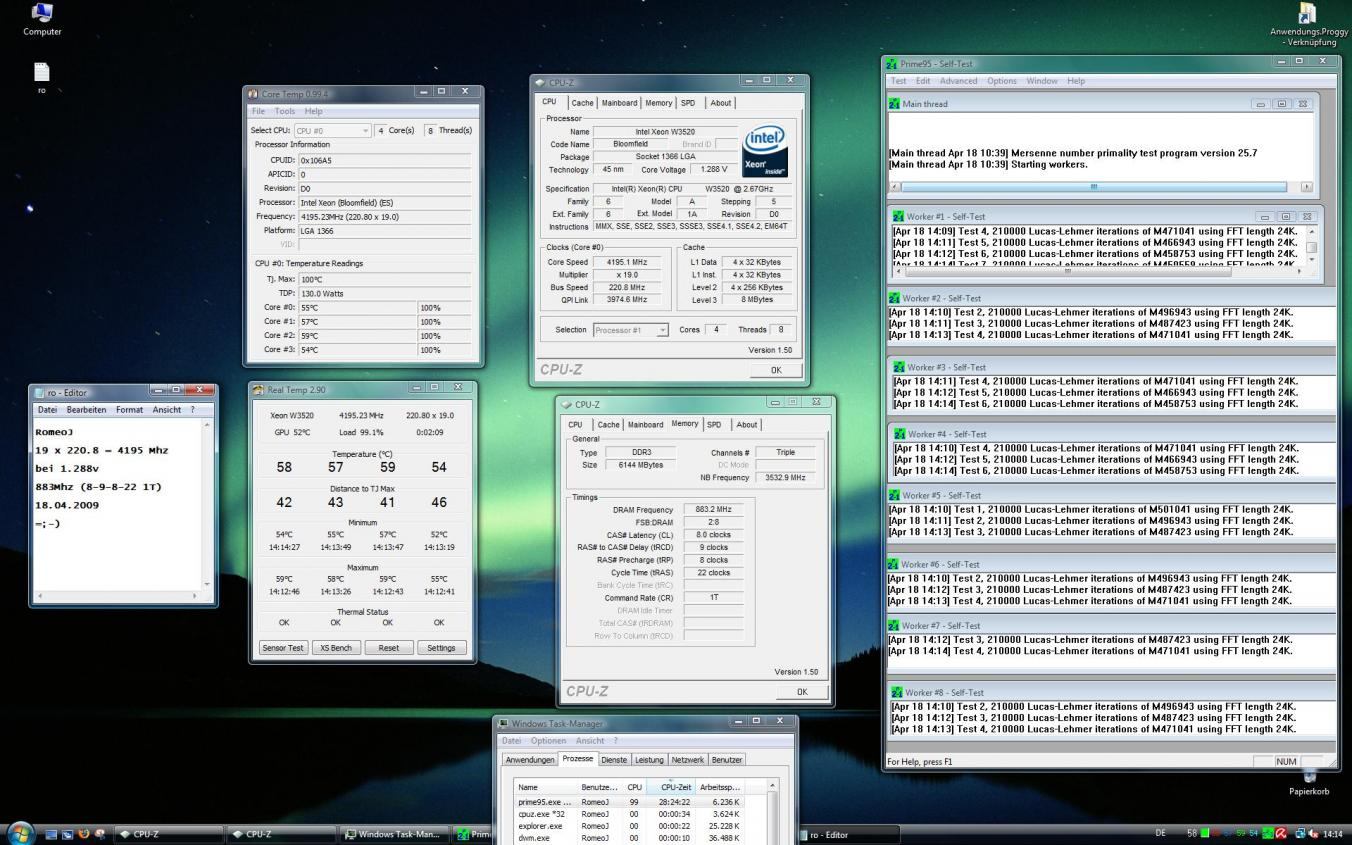This screenshot has width=1352, height=845.
Task: Switch to the Netzwerk tab in Task Manager
Action: coord(687,760)
